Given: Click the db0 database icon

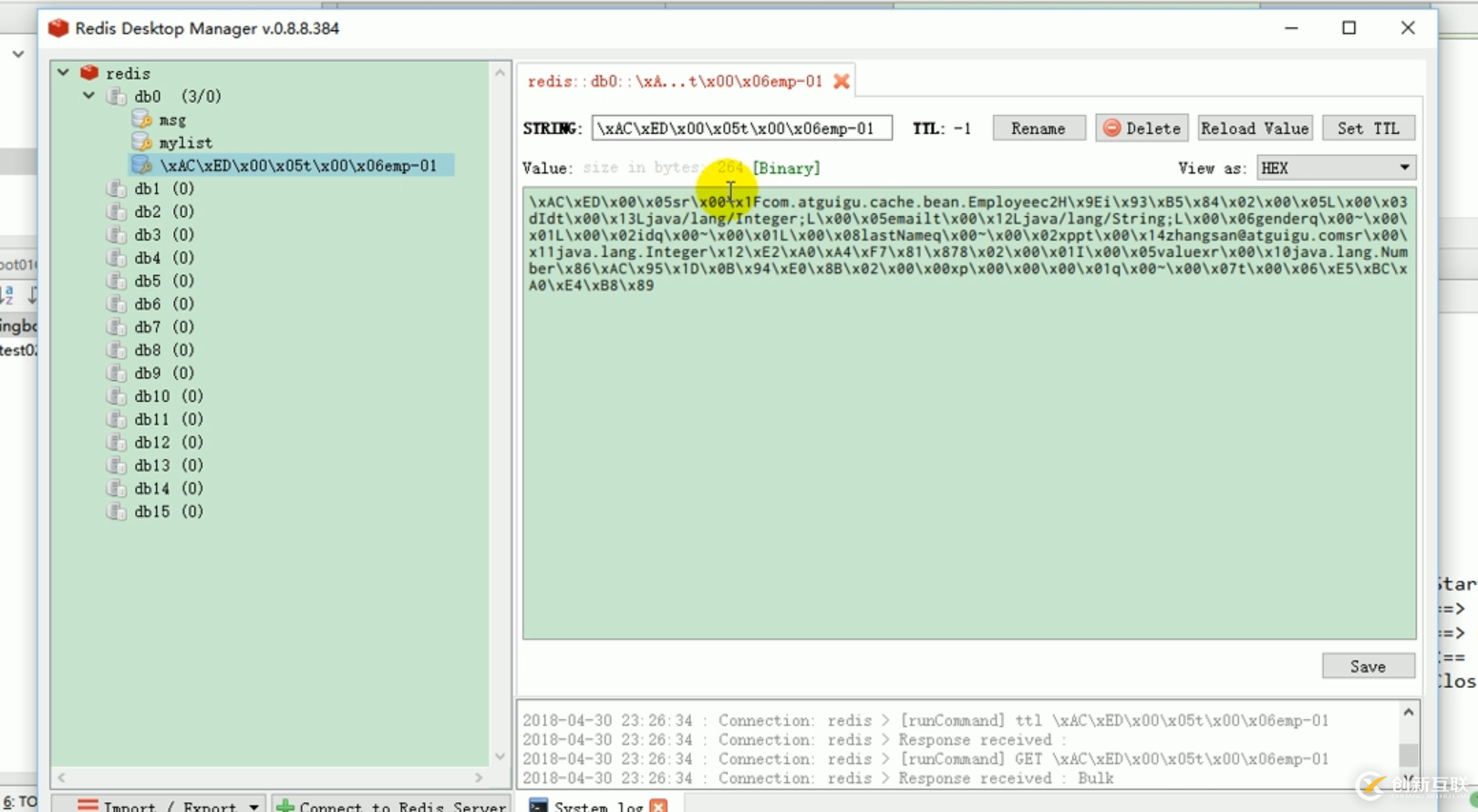Looking at the screenshot, I should (116, 97).
